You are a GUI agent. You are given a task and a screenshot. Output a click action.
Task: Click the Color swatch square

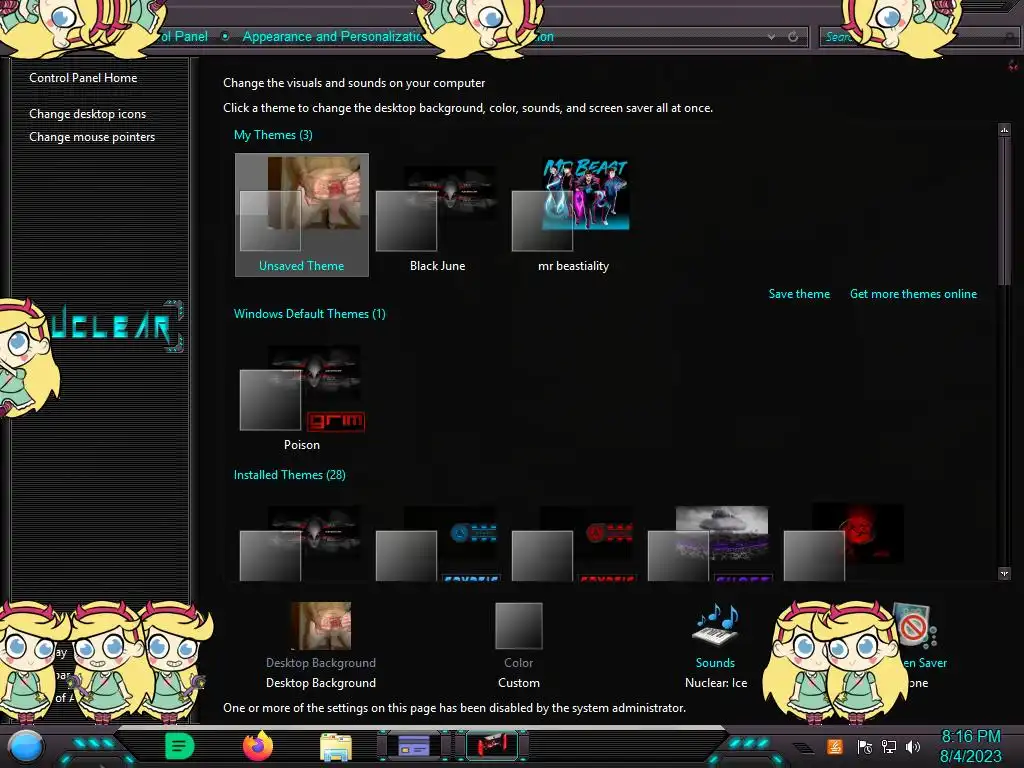[x=519, y=626]
